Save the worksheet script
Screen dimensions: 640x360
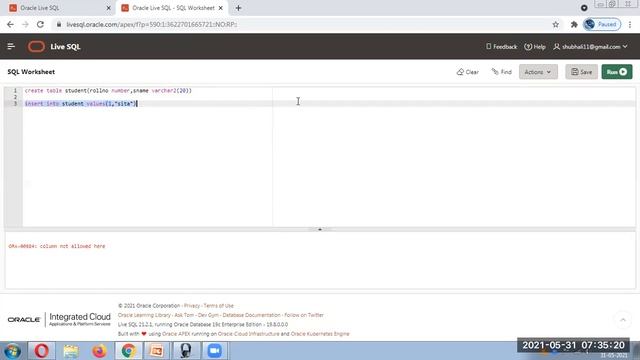tap(581, 72)
